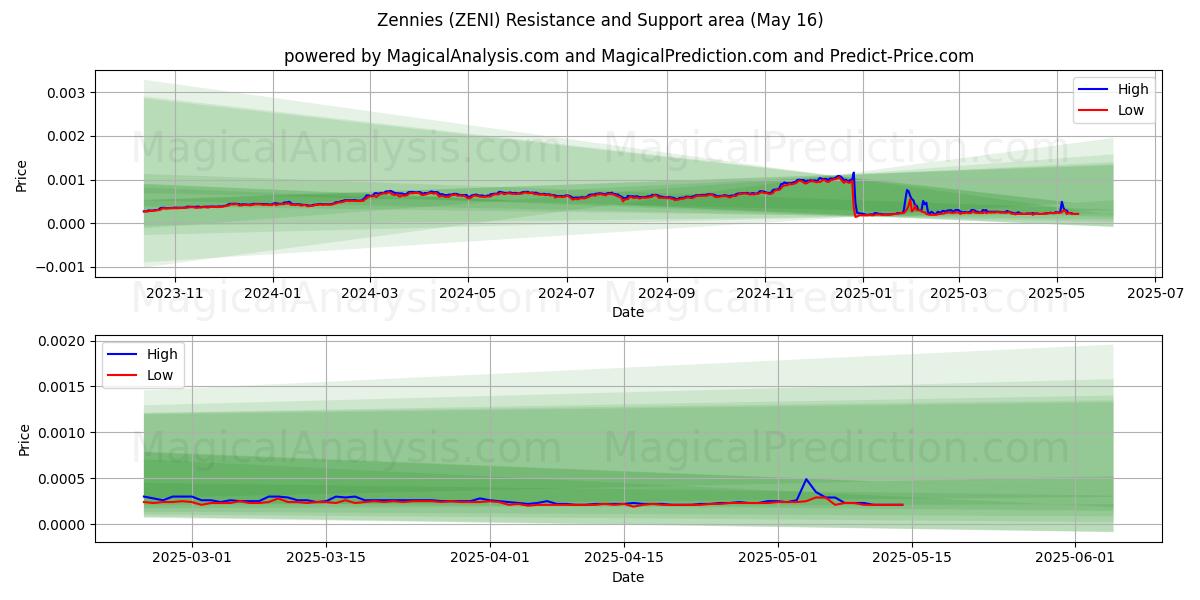Image resolution: width=1200 pixels, height=600 pixels.
Task: Click the 'Price' y-axis label of the top chart
Action: tap(22, 175)
